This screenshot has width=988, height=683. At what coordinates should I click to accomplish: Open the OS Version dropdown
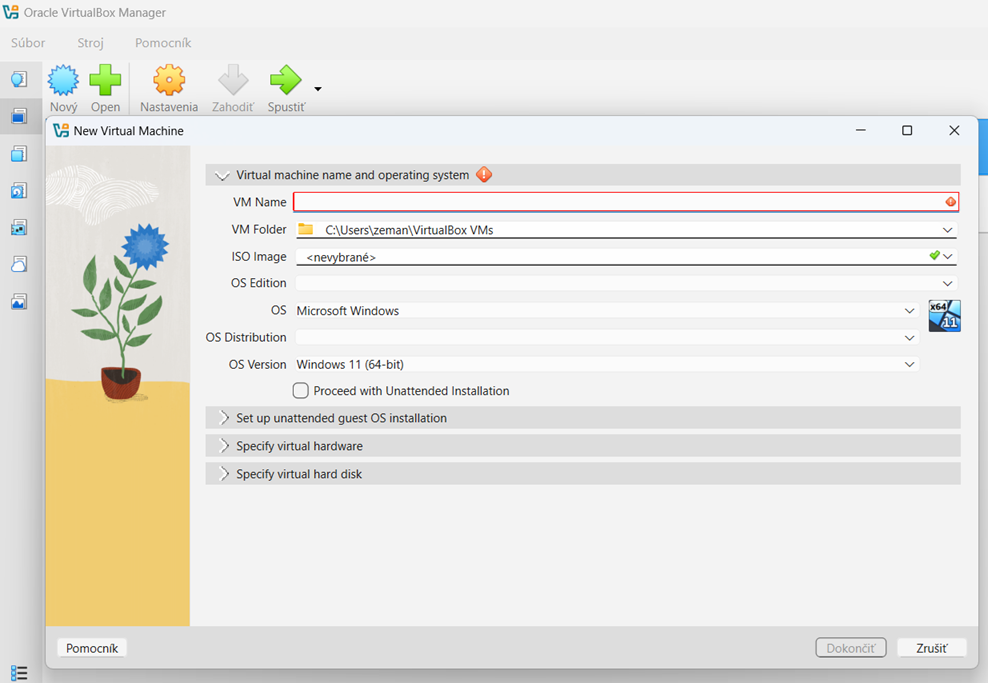pos(607,364)
